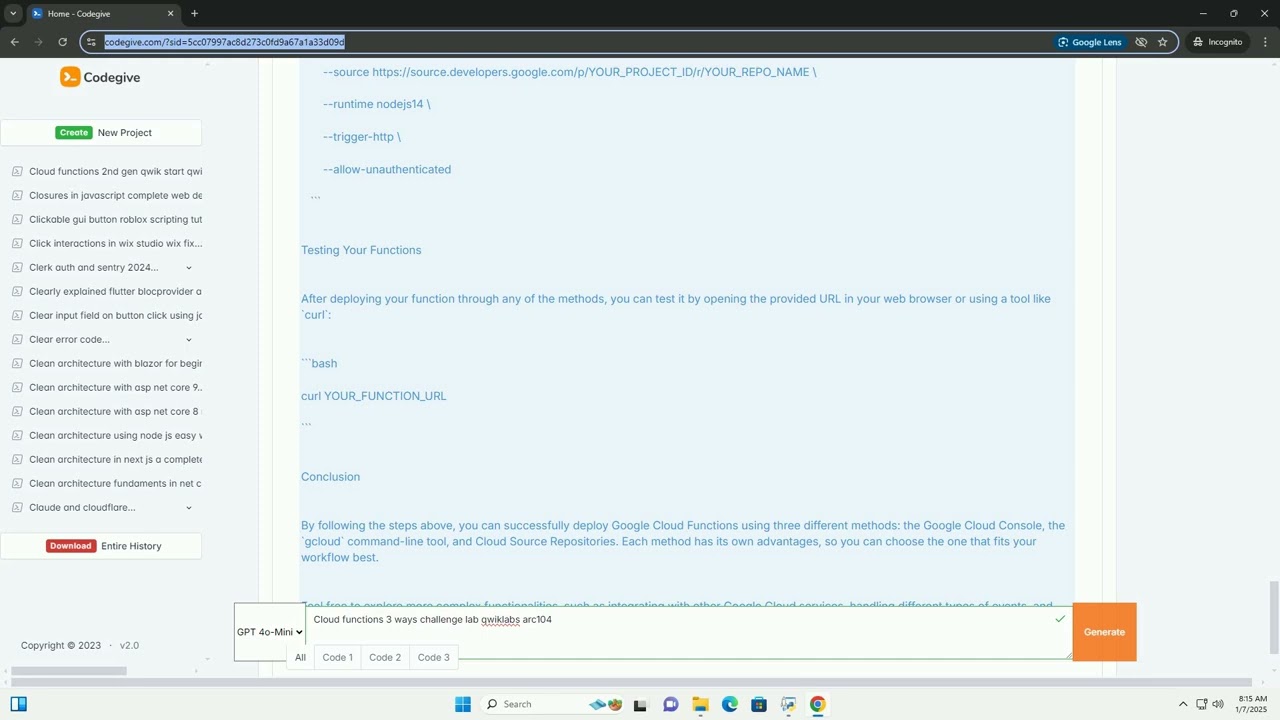Click the Incognito profile button
This screenshot has width=1280, height=720.
pos(1217,42)
